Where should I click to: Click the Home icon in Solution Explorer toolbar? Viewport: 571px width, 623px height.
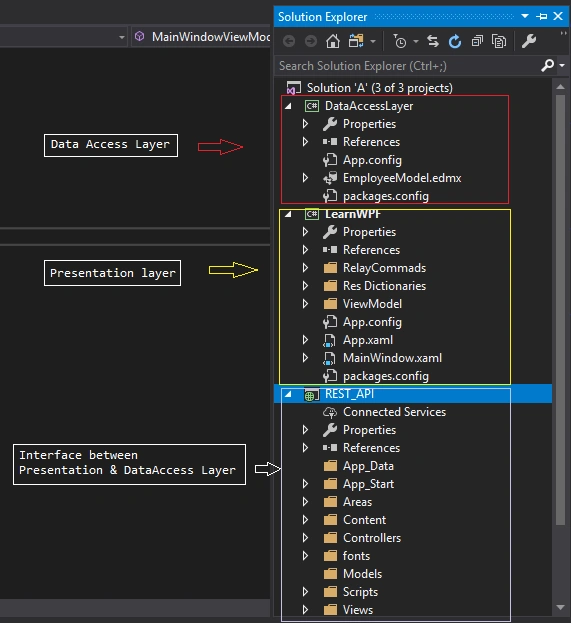[x=333, y=41]
